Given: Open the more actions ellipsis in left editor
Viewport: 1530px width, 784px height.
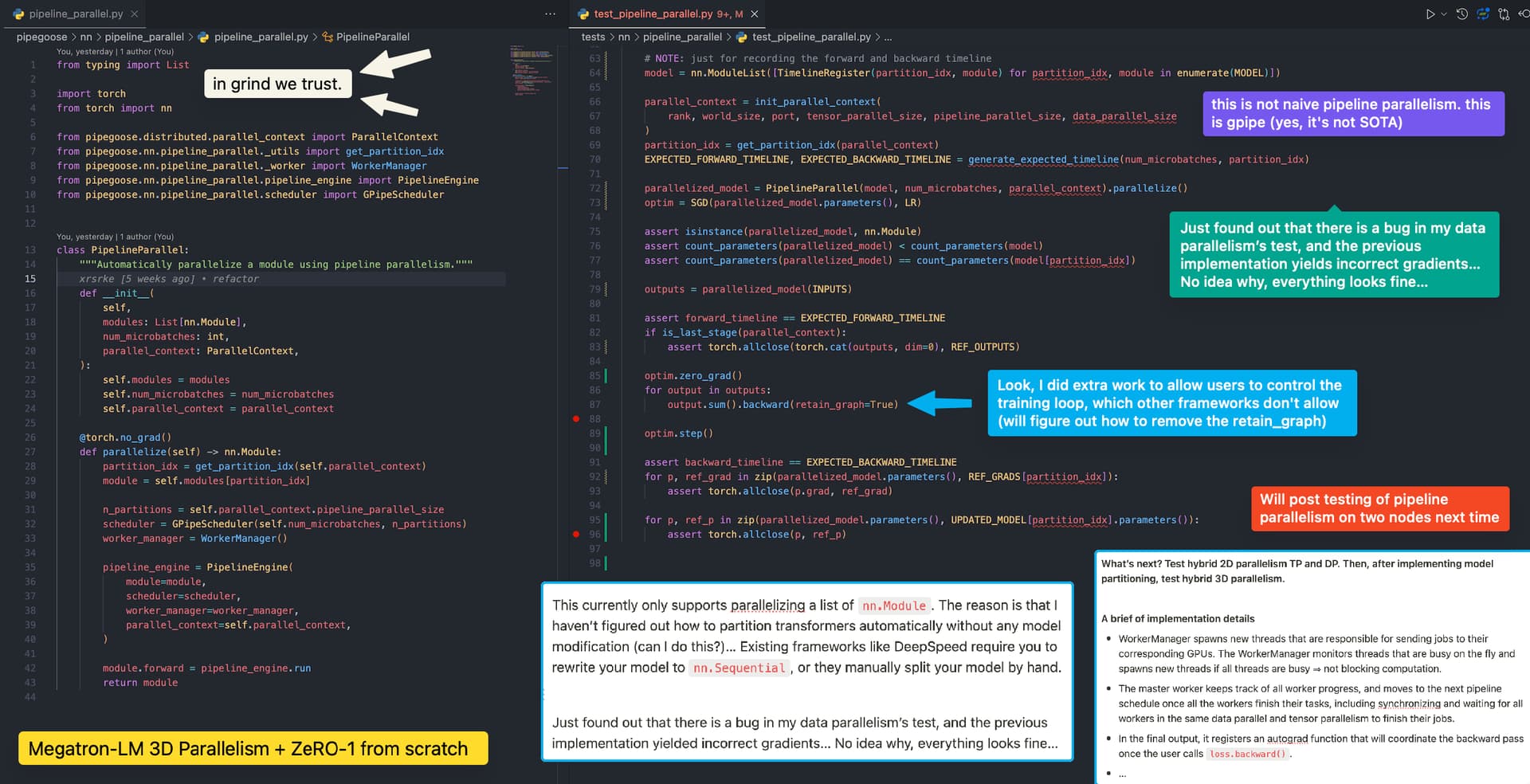Looking at the screenshot, I should tap(550, 14).
